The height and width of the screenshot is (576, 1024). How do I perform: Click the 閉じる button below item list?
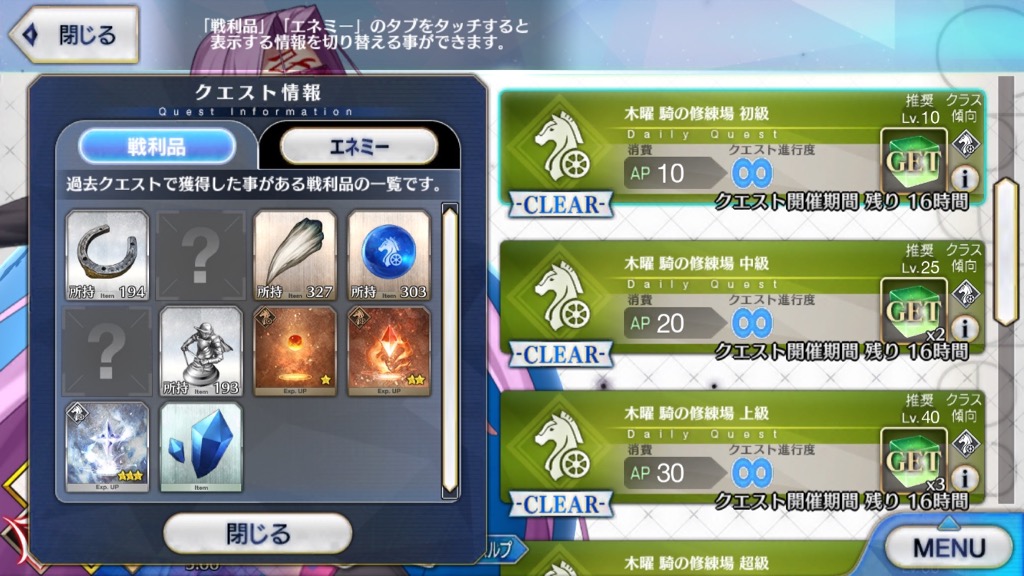coord(257,534)
